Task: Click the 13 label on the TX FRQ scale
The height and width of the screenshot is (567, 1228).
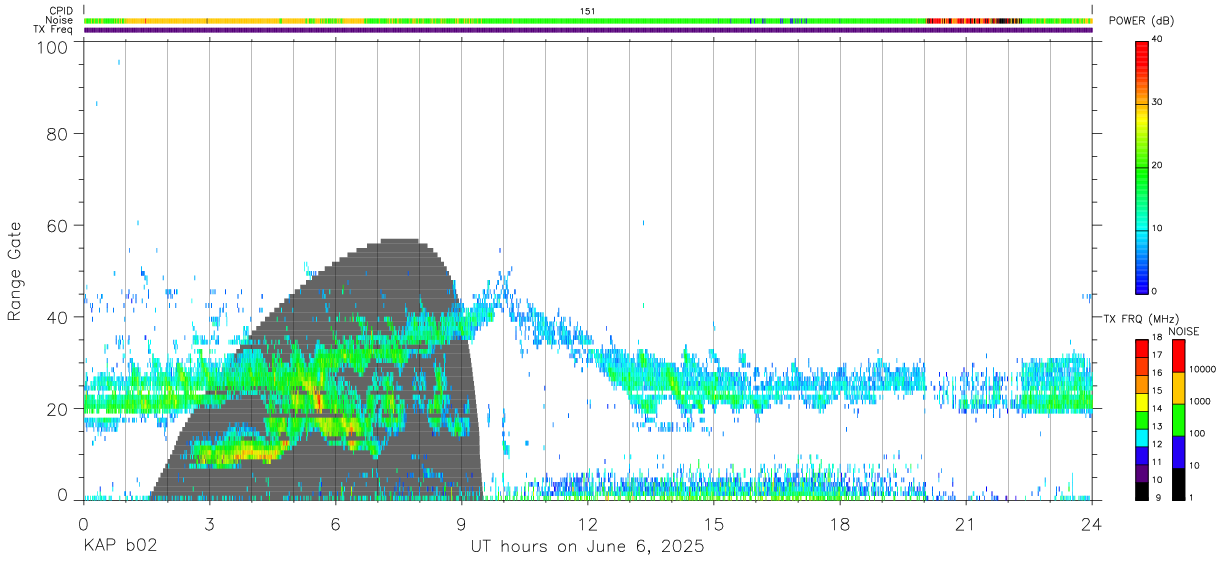Action: 1156,427
